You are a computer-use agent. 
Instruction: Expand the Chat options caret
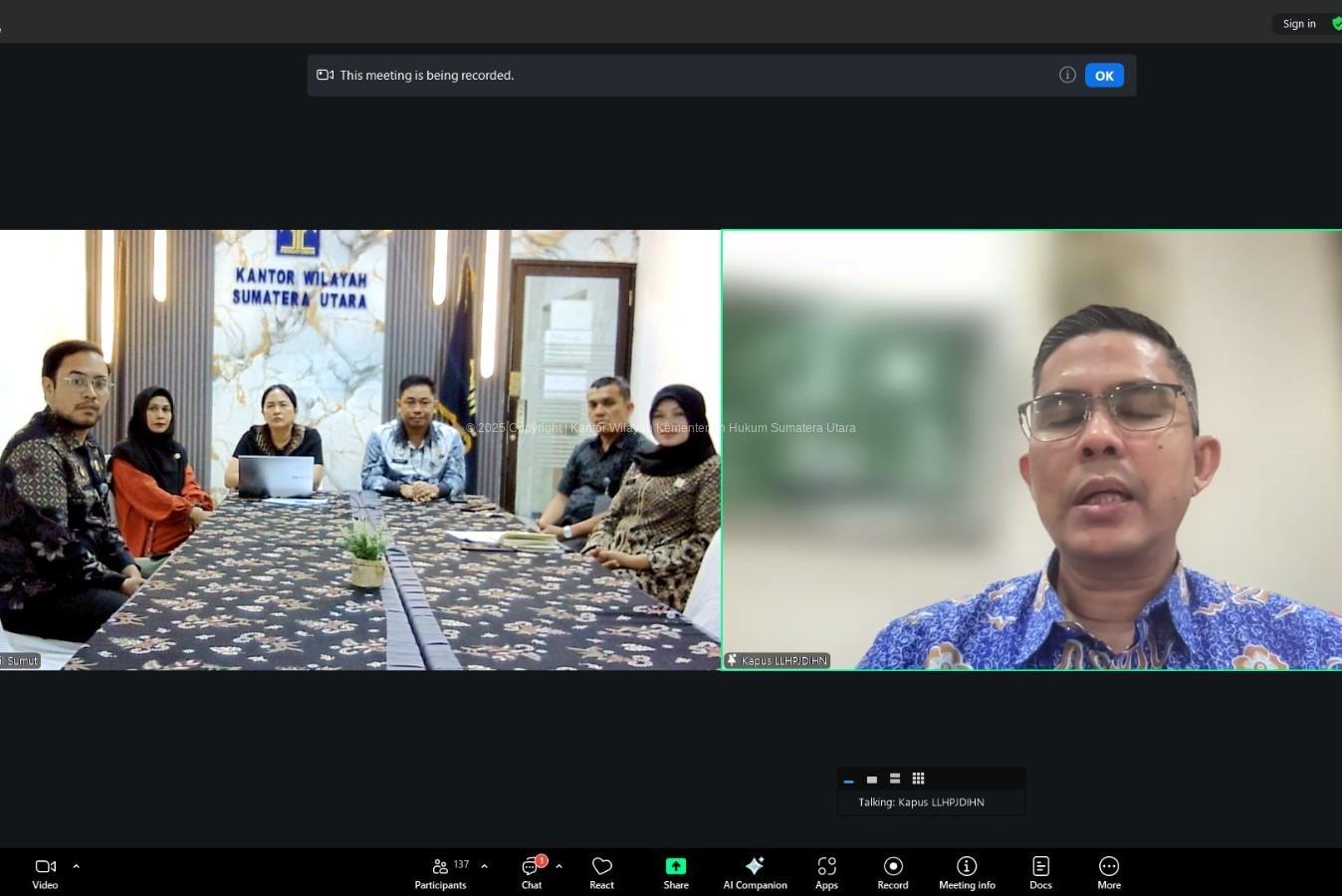tap(559, 866)
